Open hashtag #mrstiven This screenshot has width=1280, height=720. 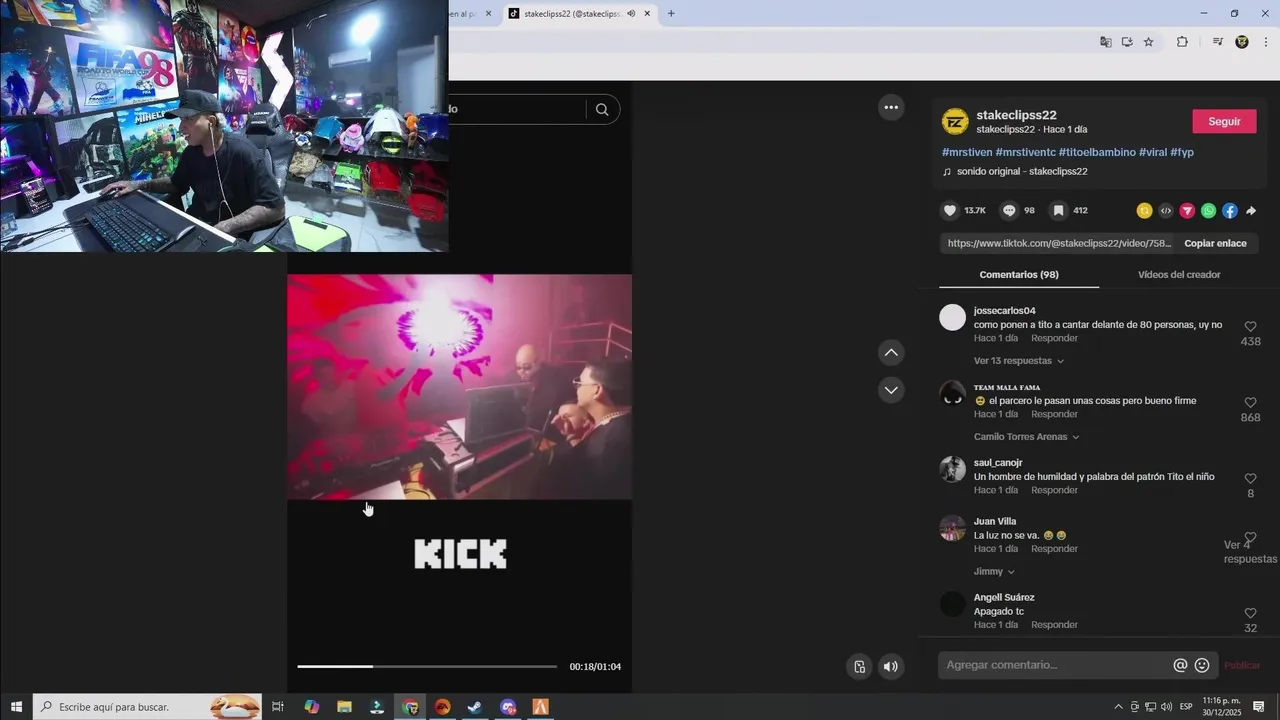click(x=966, y=152)
